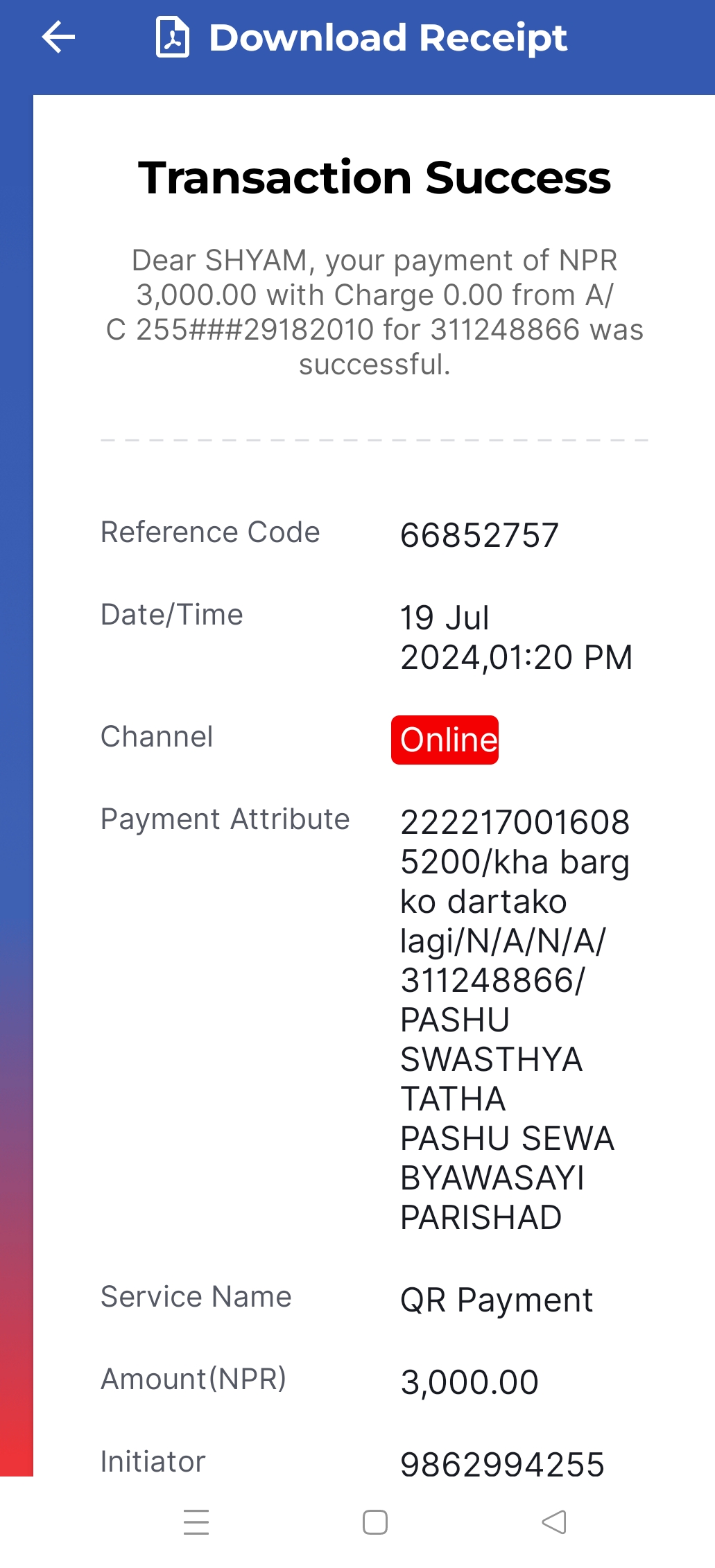Screen dimensions: 715x1568
Task: Click the Payment Attribute details text
Action: click(515, 1020)
